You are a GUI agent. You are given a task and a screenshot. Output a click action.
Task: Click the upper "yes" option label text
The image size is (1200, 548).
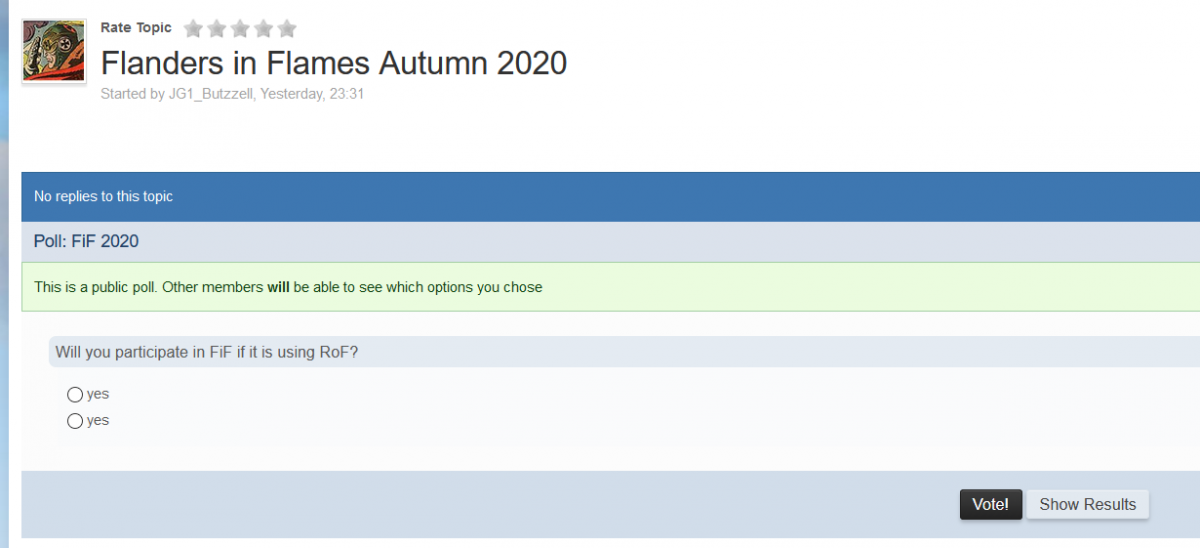click(98, 395)
